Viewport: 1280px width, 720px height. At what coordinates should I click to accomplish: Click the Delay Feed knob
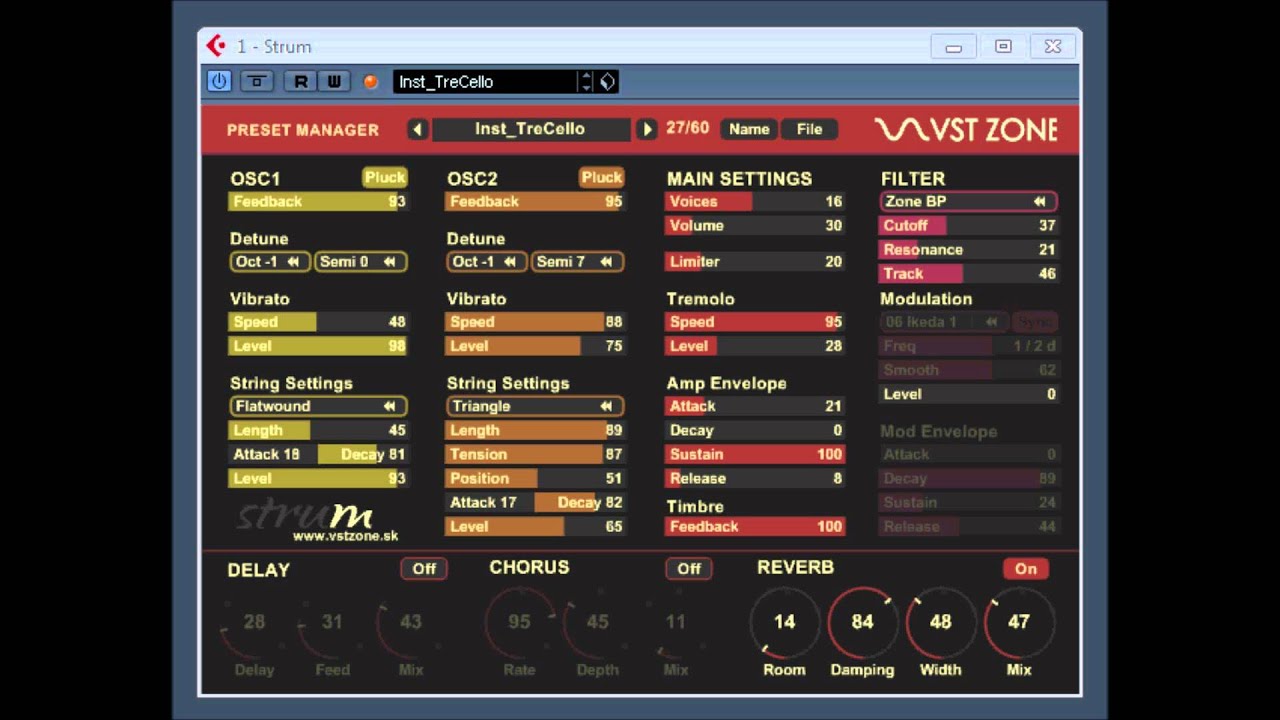[x=332, y=622]
